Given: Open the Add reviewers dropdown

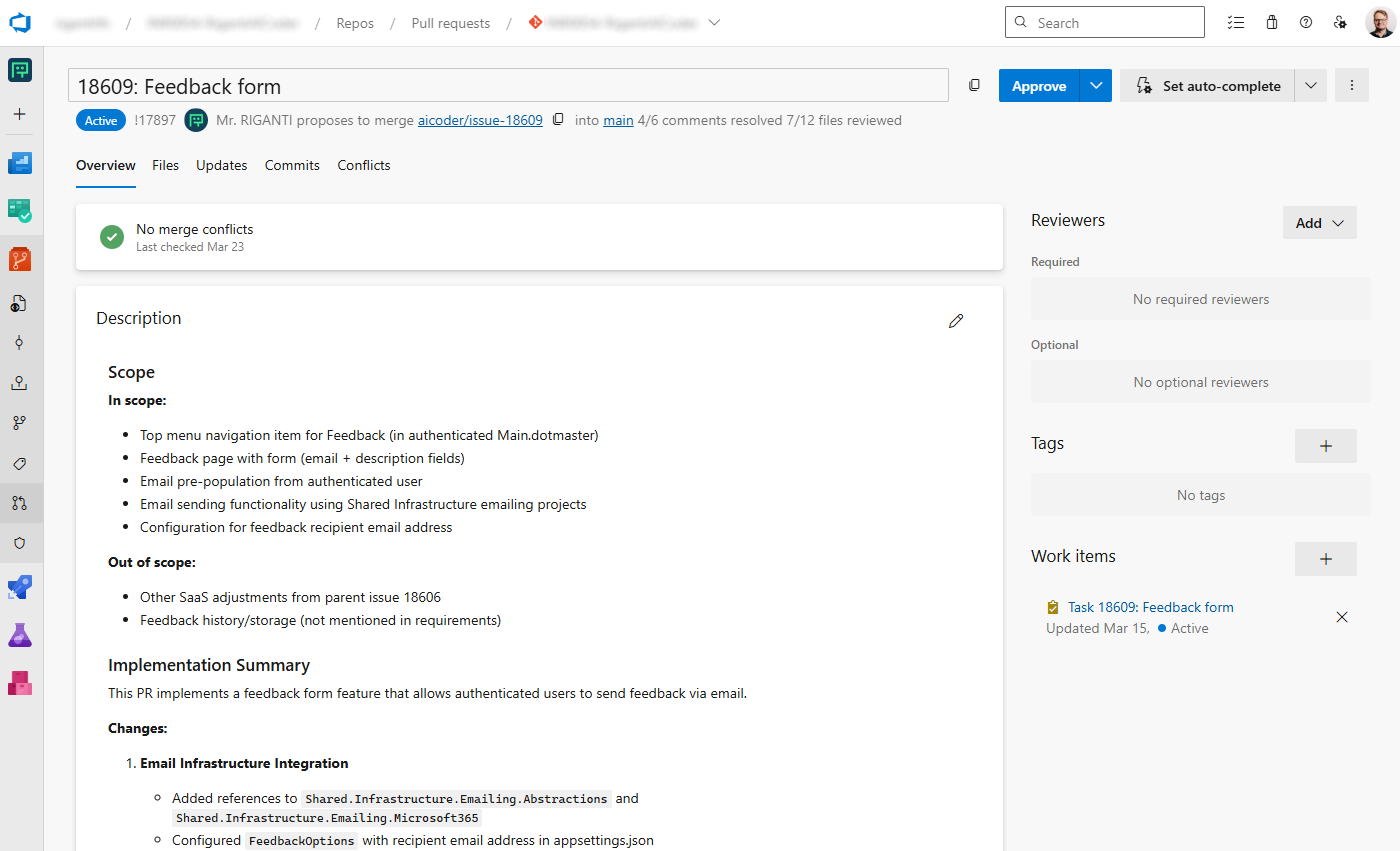Looking at the screenshot, I should 1319,222.
